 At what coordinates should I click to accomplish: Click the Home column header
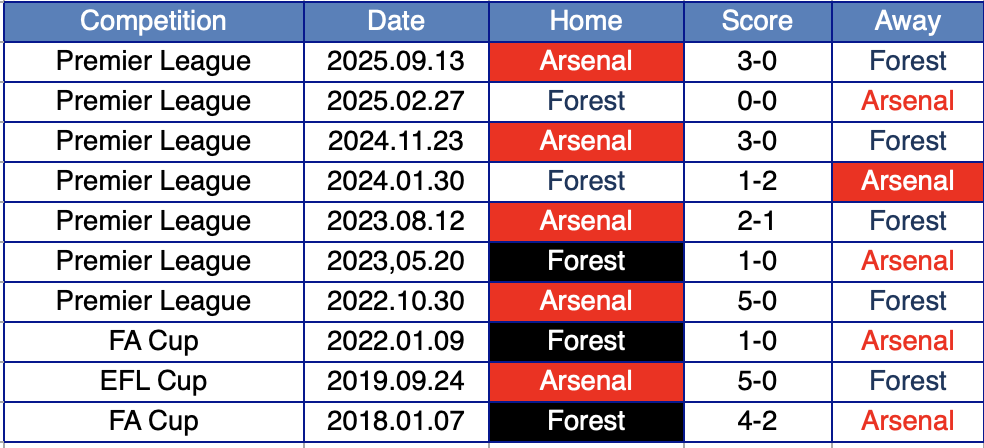pos(586,21)
